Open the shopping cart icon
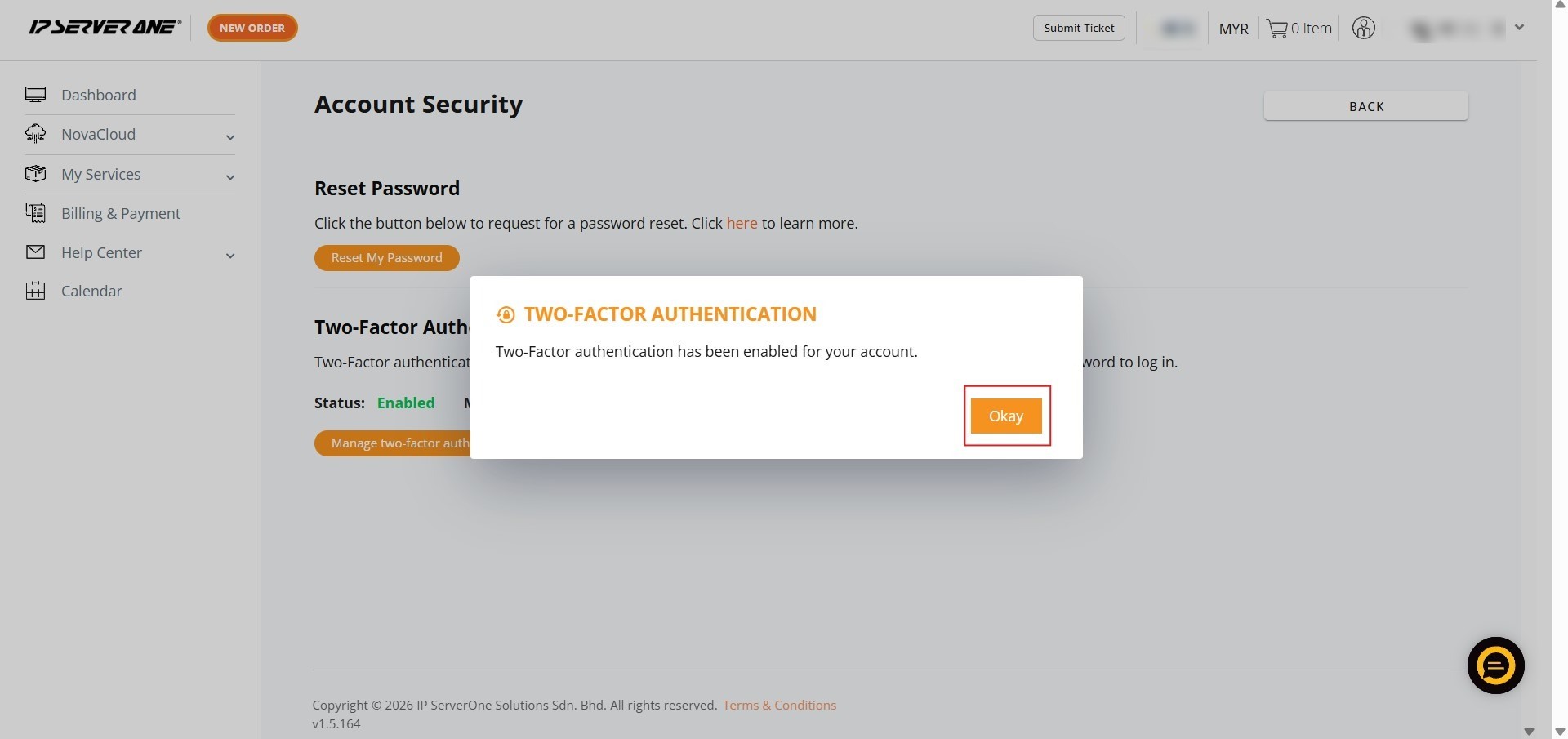Image resolution: width=1568 pixels, height=739 pixels. click(1276, 29)
